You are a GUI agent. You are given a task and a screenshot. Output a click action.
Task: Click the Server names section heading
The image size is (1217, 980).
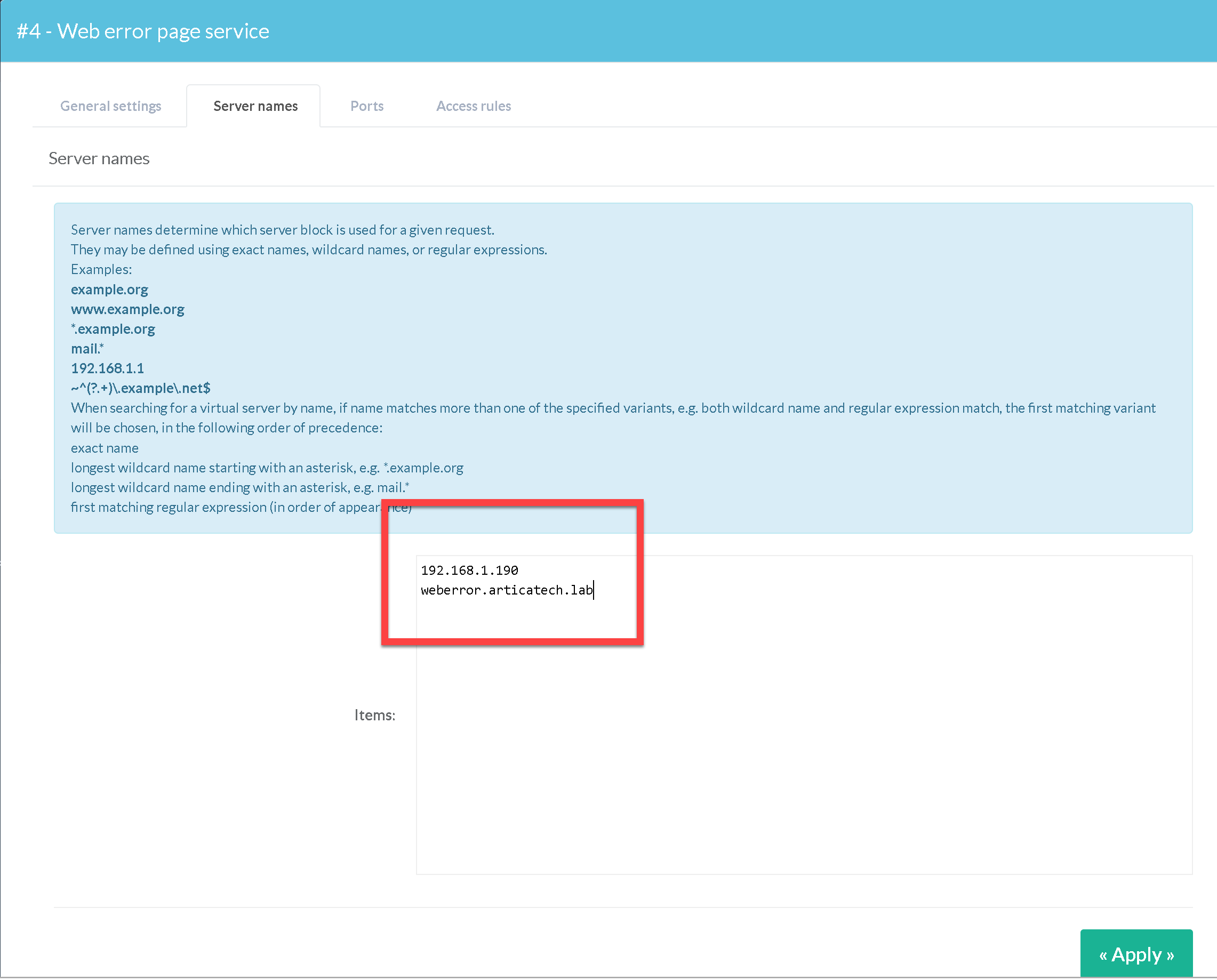click(x=99, y=159)
